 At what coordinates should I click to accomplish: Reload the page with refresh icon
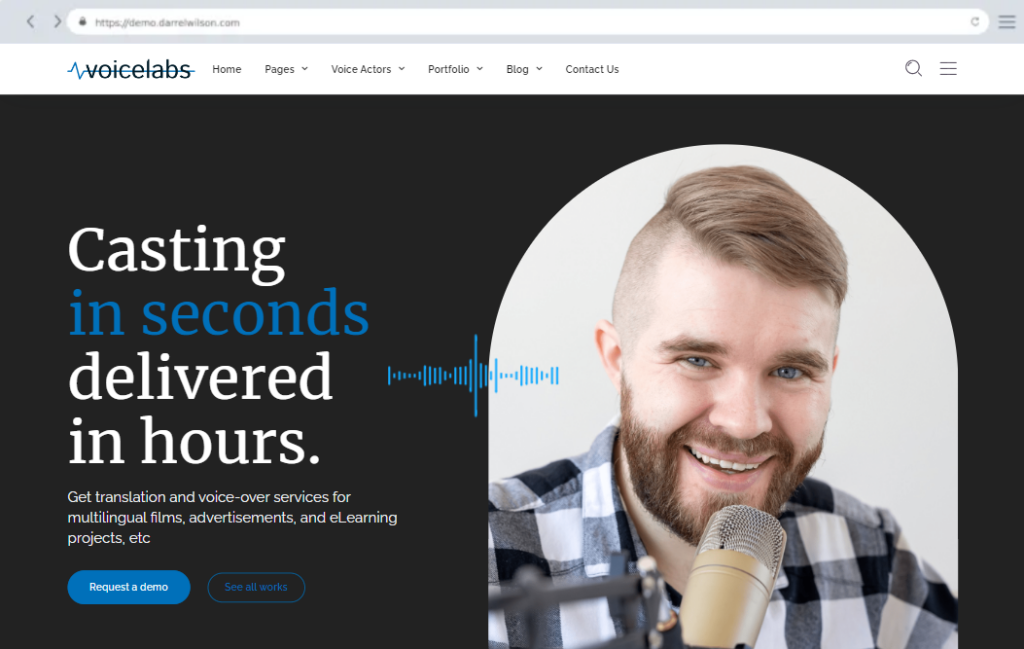[x=974, y=22]
